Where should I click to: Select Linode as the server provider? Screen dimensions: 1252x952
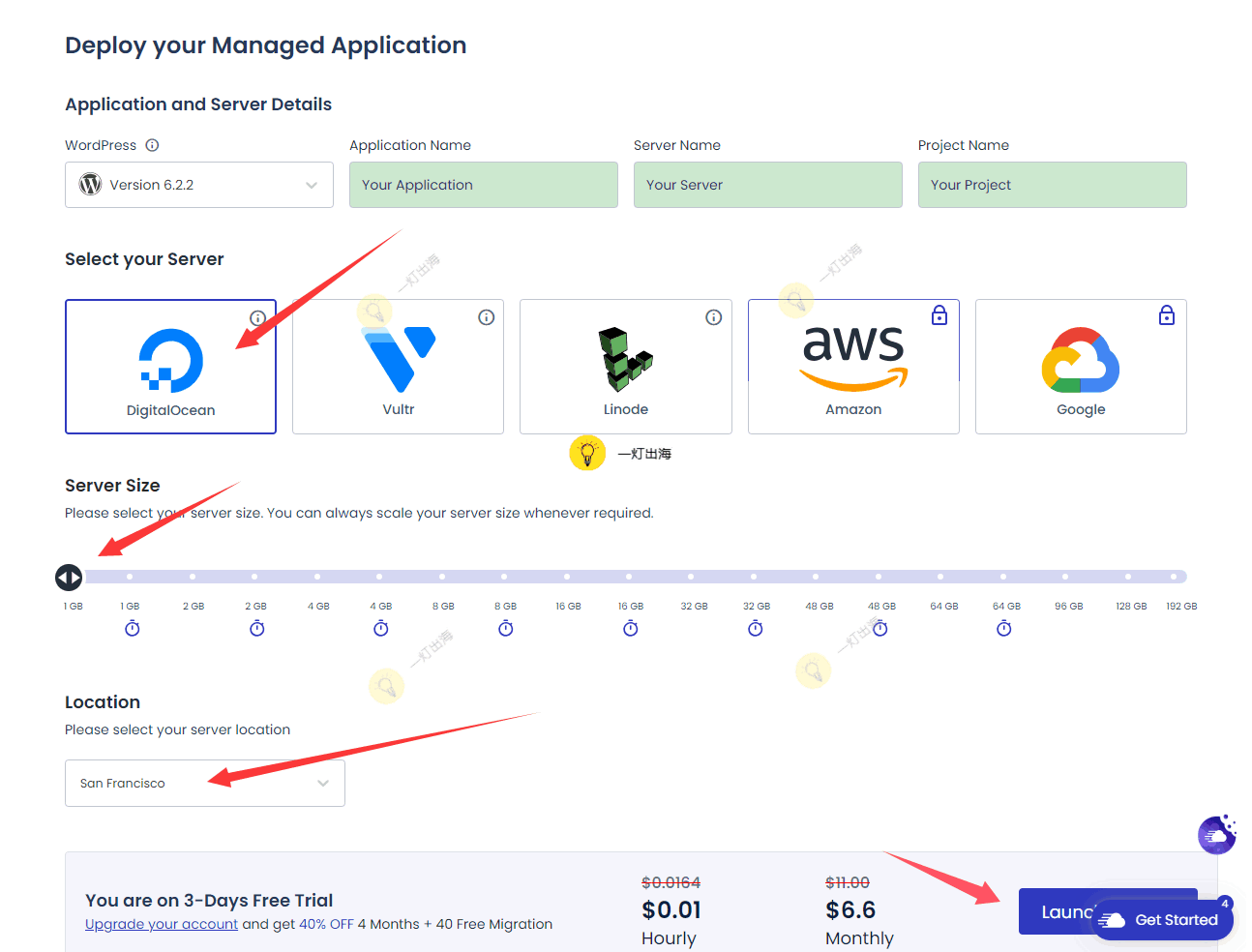tap(625, 368)
